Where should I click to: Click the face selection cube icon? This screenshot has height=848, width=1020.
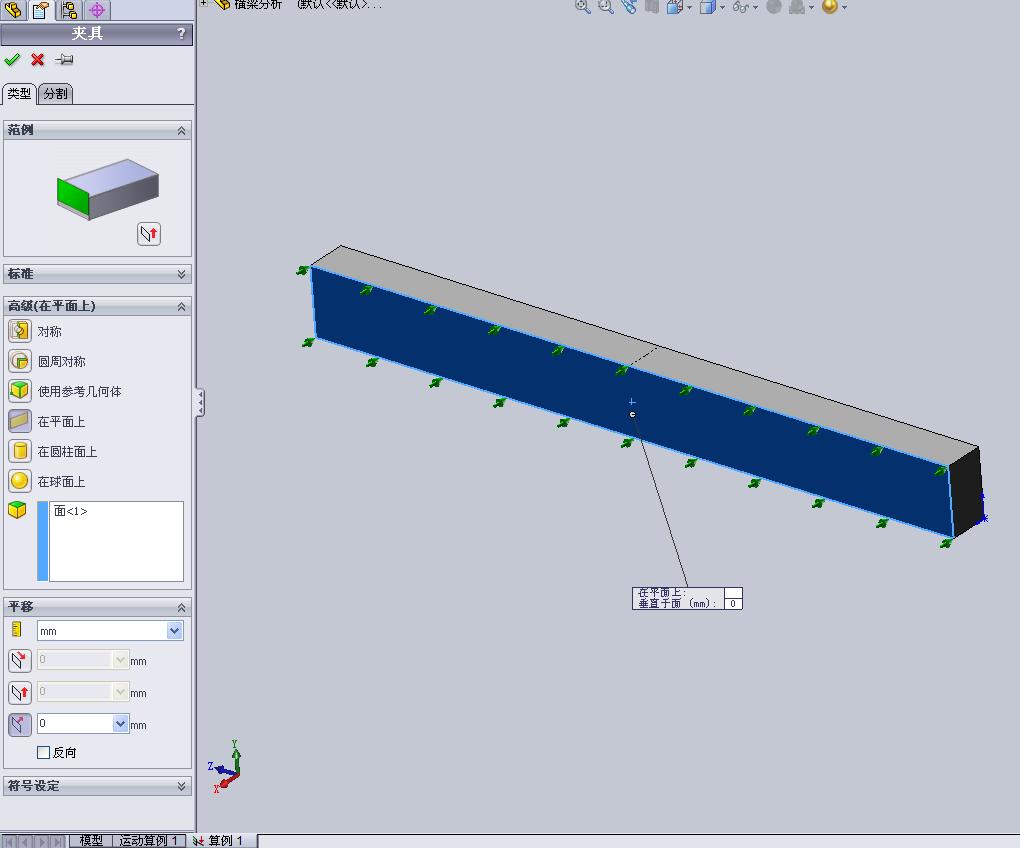click(17, 510)
